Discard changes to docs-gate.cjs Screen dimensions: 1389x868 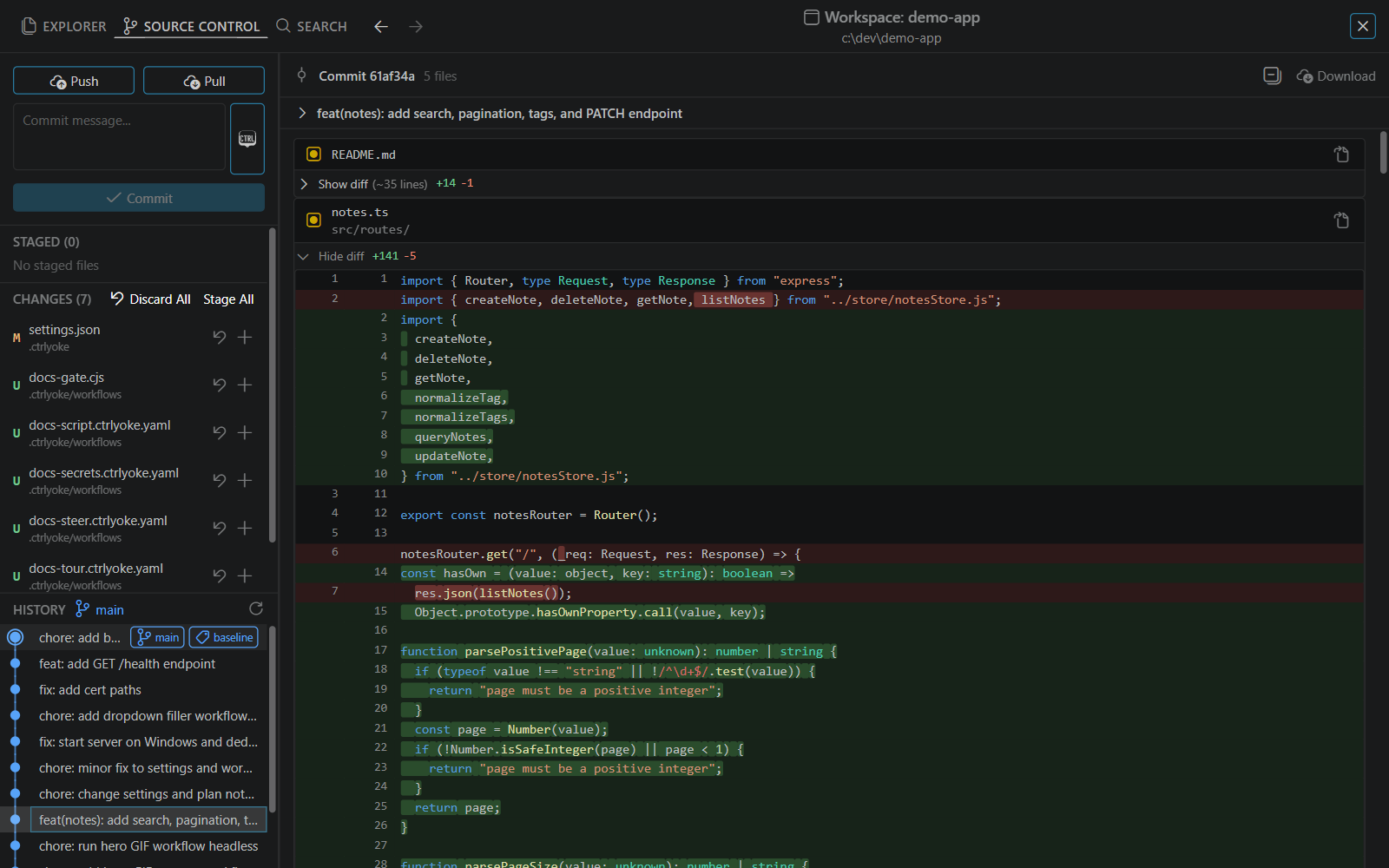tap(220, 385)
